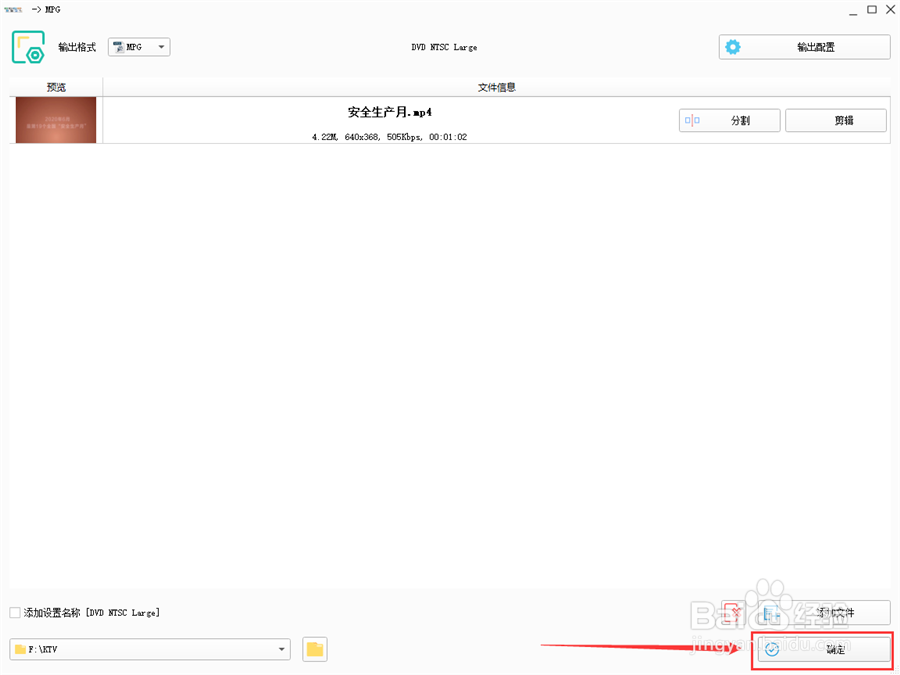Click the 剪辑 clip button

(836, 121)
